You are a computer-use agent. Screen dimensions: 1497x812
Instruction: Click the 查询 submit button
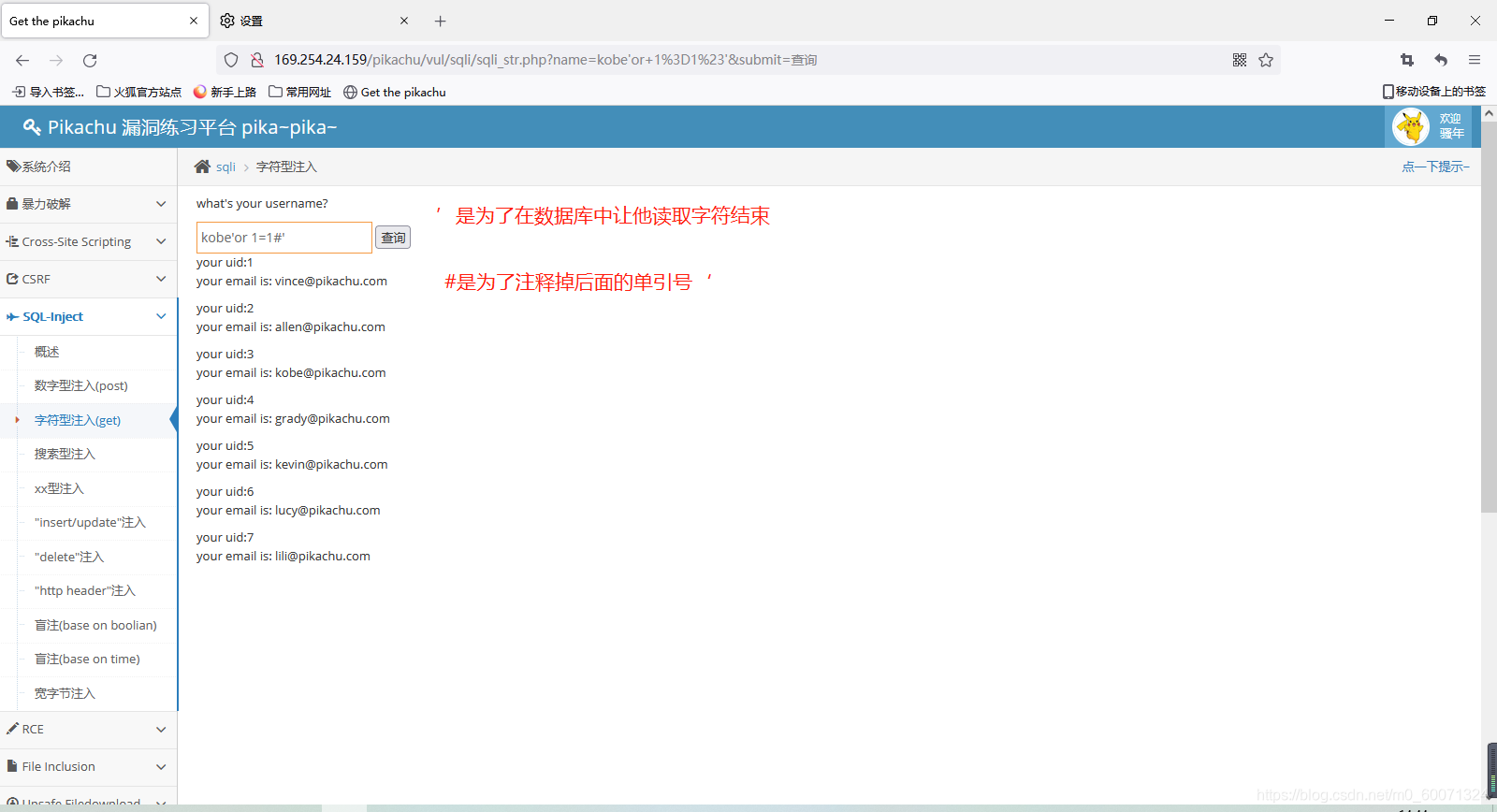click(x=393, y=238)
